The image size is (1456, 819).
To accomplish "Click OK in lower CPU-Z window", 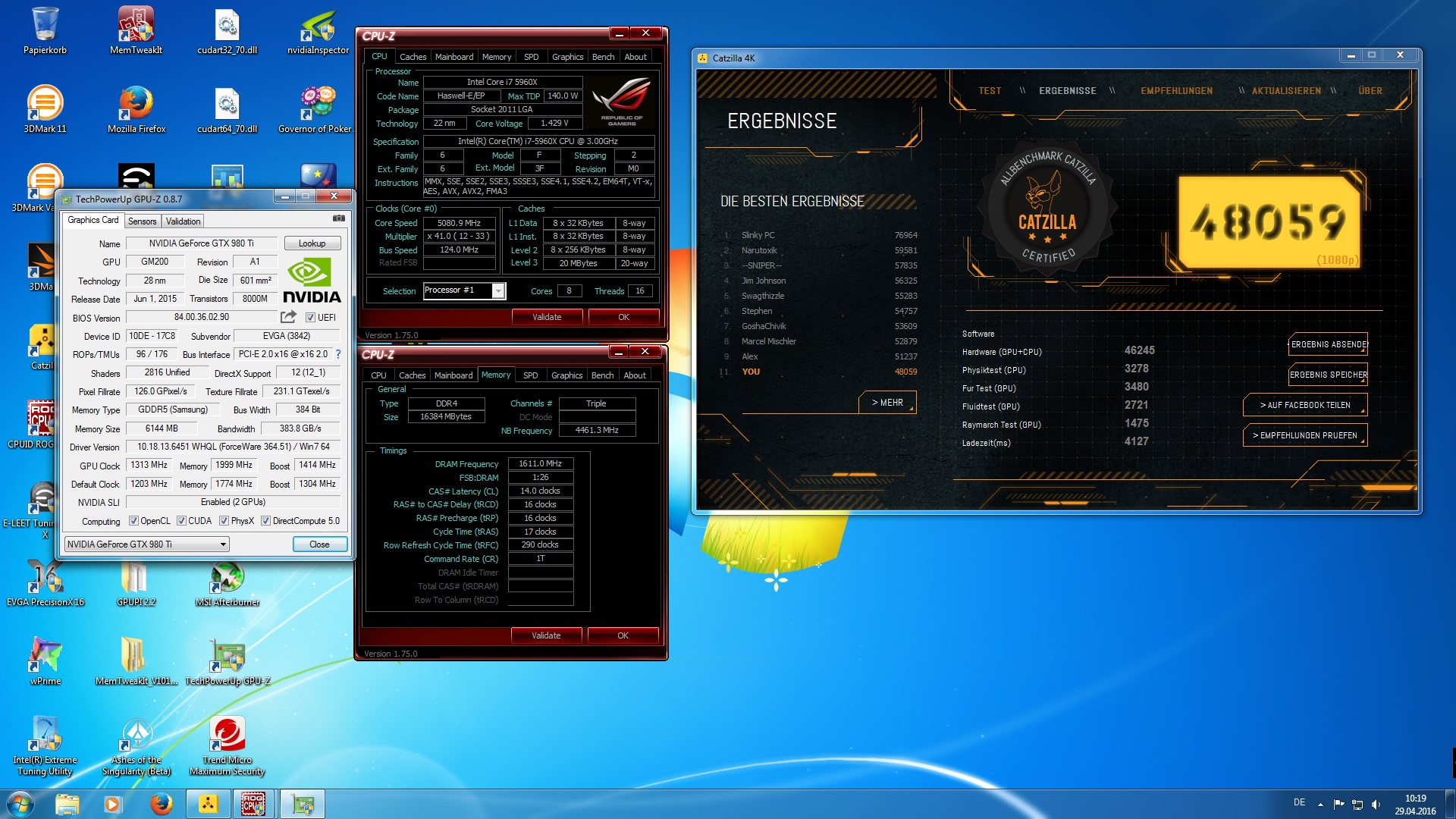I will 623,635.
